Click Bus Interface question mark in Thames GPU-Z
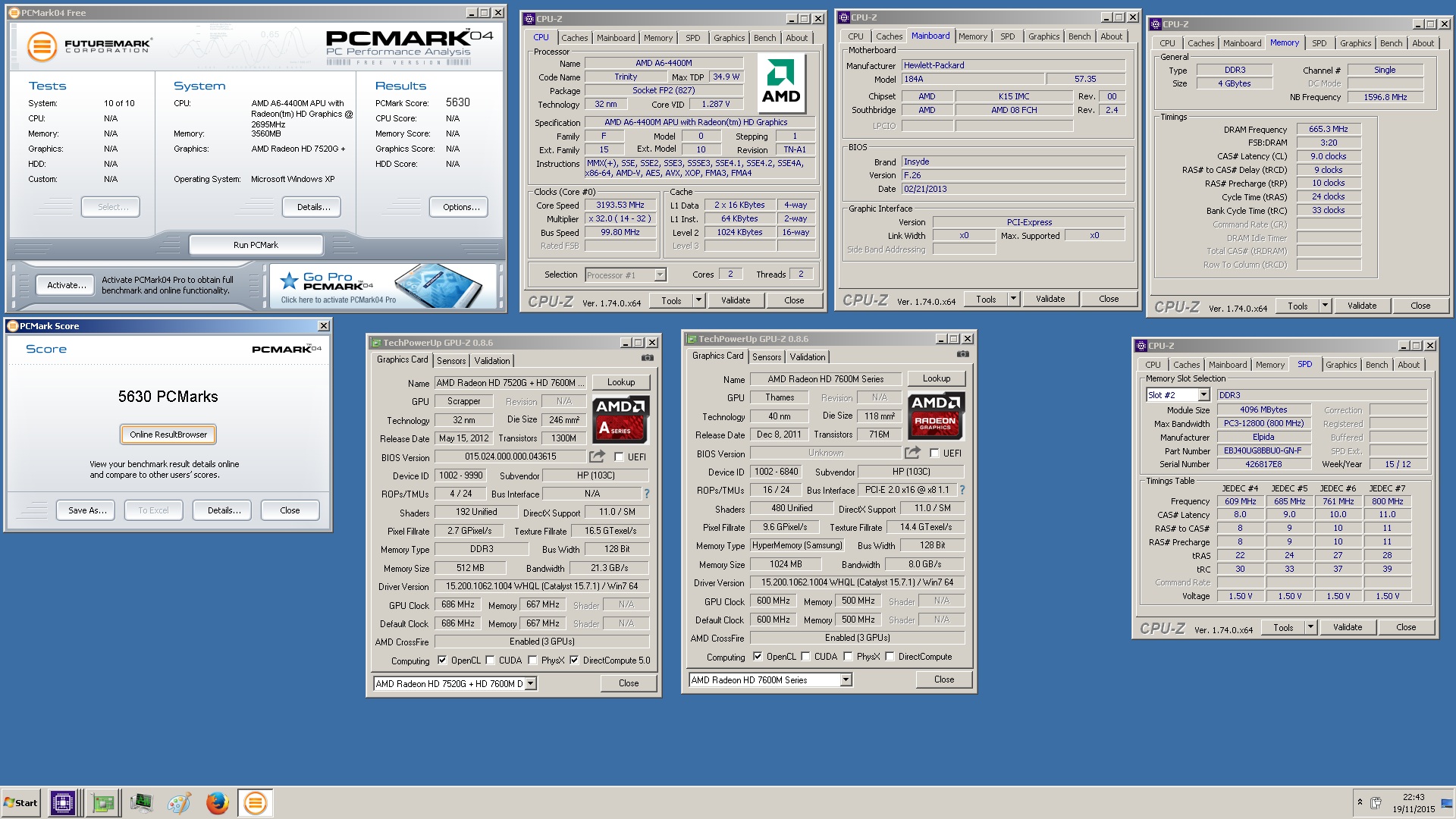1456x819 pixels. point(962,490)
